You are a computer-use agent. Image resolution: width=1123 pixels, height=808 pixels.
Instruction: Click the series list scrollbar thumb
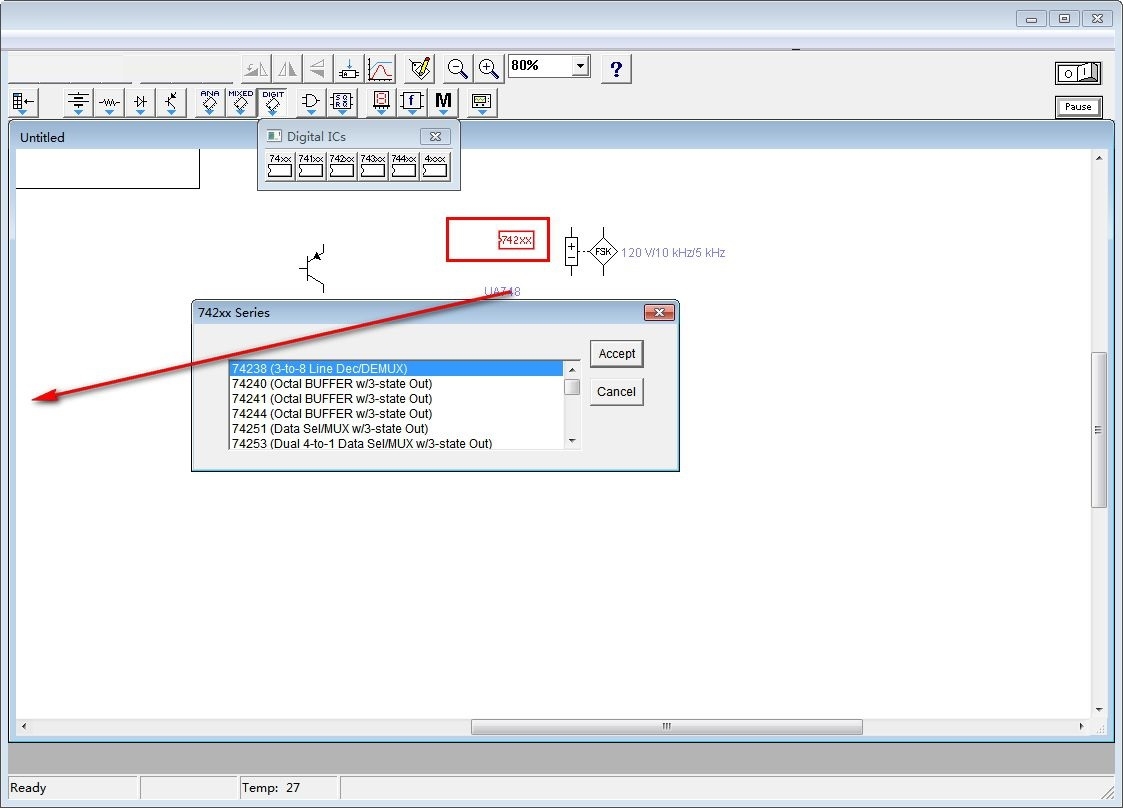coord(572,387)
